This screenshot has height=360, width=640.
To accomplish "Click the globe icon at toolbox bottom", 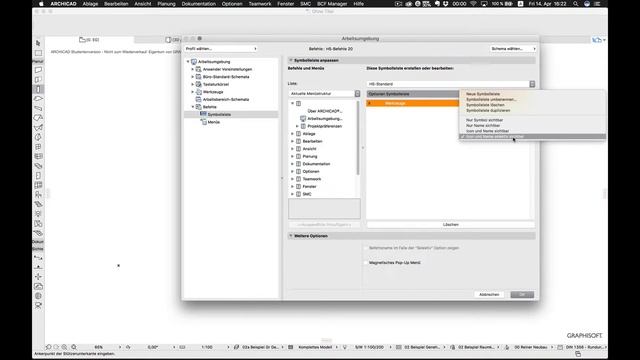I will [x=38, y=296].
